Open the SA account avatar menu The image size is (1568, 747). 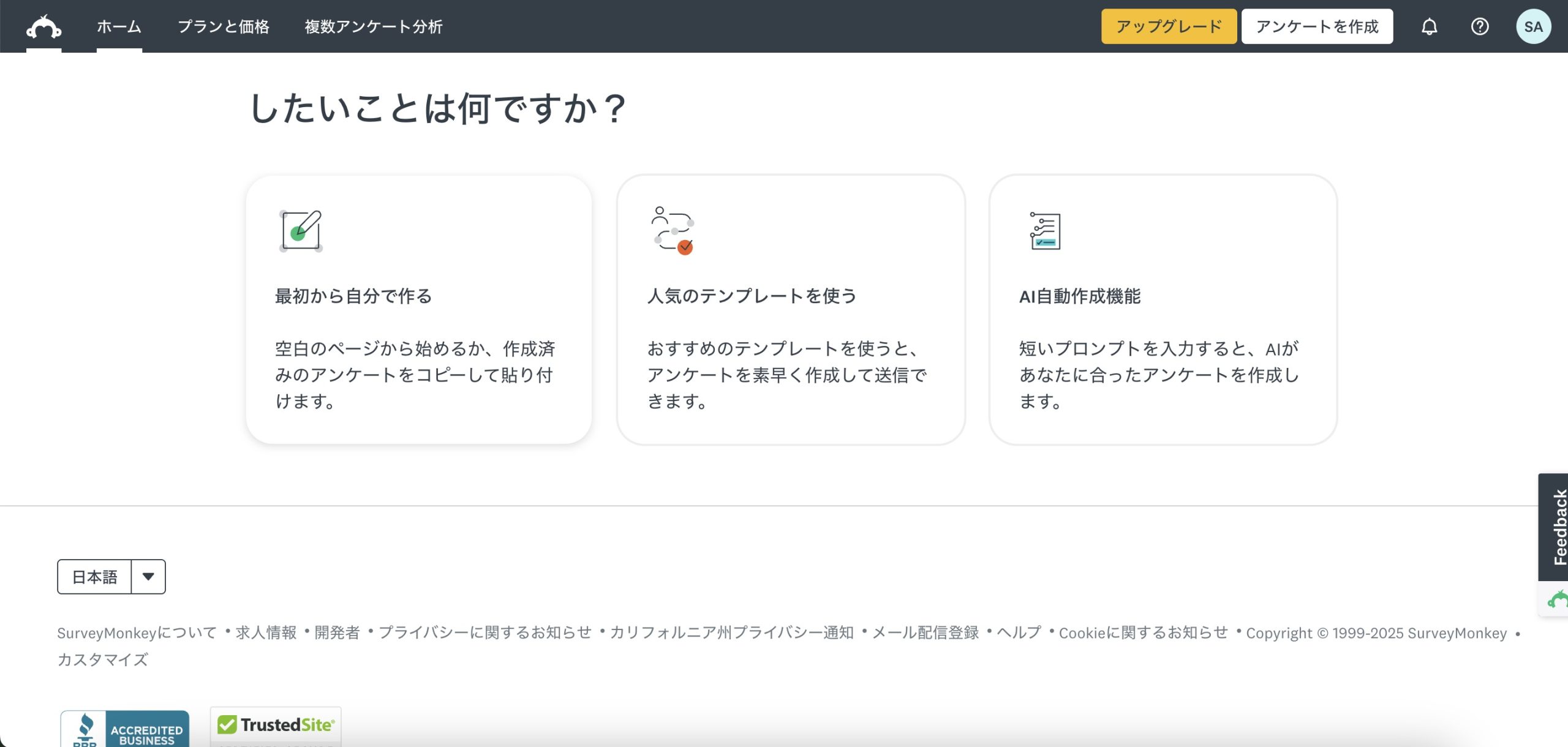1533,27
